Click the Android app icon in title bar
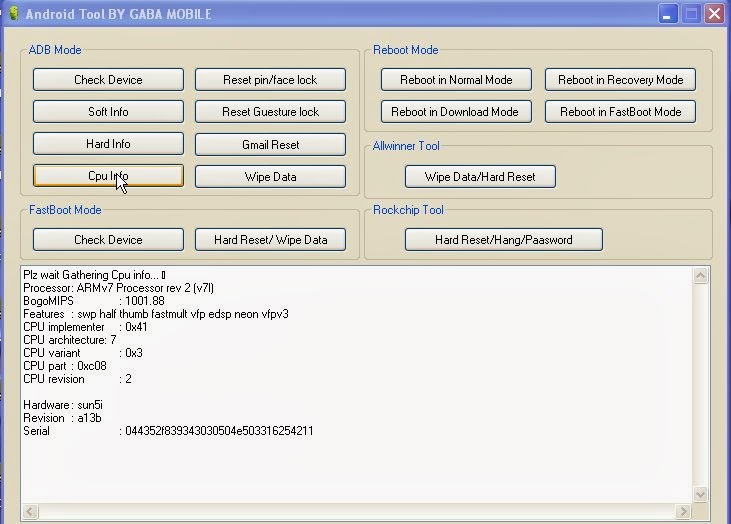Image resolution: width=731 pixels, height=524 pixels. coord(14,13)
